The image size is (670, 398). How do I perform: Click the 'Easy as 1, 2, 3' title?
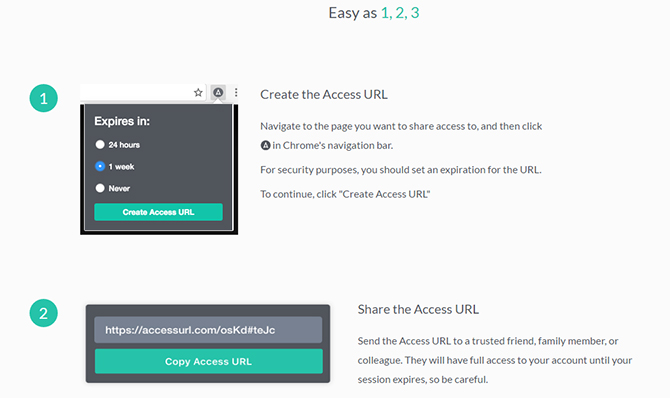pos(374,13)
